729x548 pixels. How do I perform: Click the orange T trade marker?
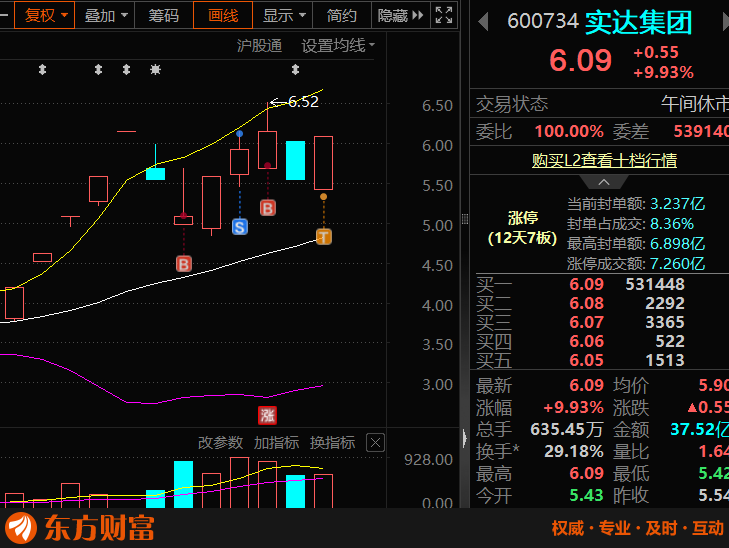pyautogui.click(x=324, y=237)
